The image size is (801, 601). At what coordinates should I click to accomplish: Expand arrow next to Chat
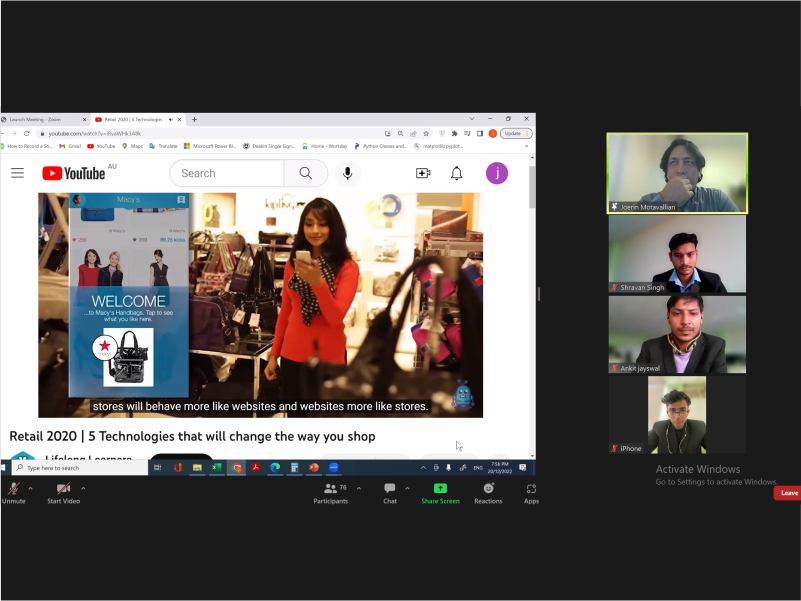pyautogui.click(x=407, y=489)
